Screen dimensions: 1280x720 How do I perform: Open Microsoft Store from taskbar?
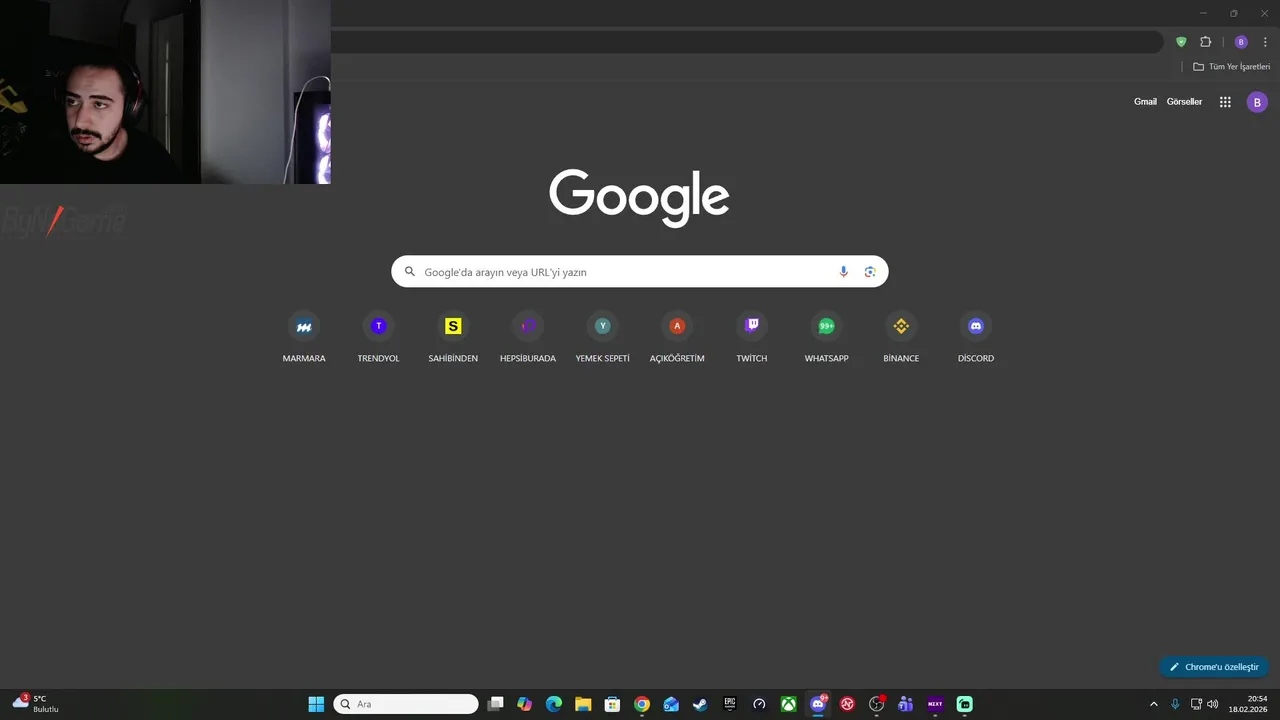pyautogui.click(x=612, y=704)
